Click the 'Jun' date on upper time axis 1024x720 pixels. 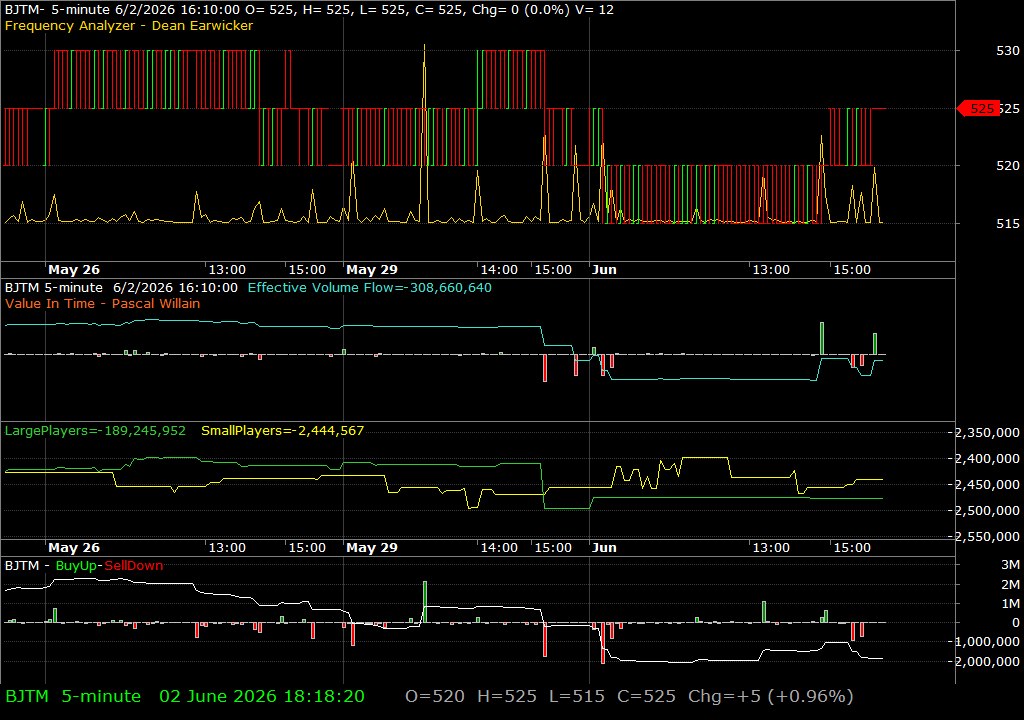[x=604, y=270]
